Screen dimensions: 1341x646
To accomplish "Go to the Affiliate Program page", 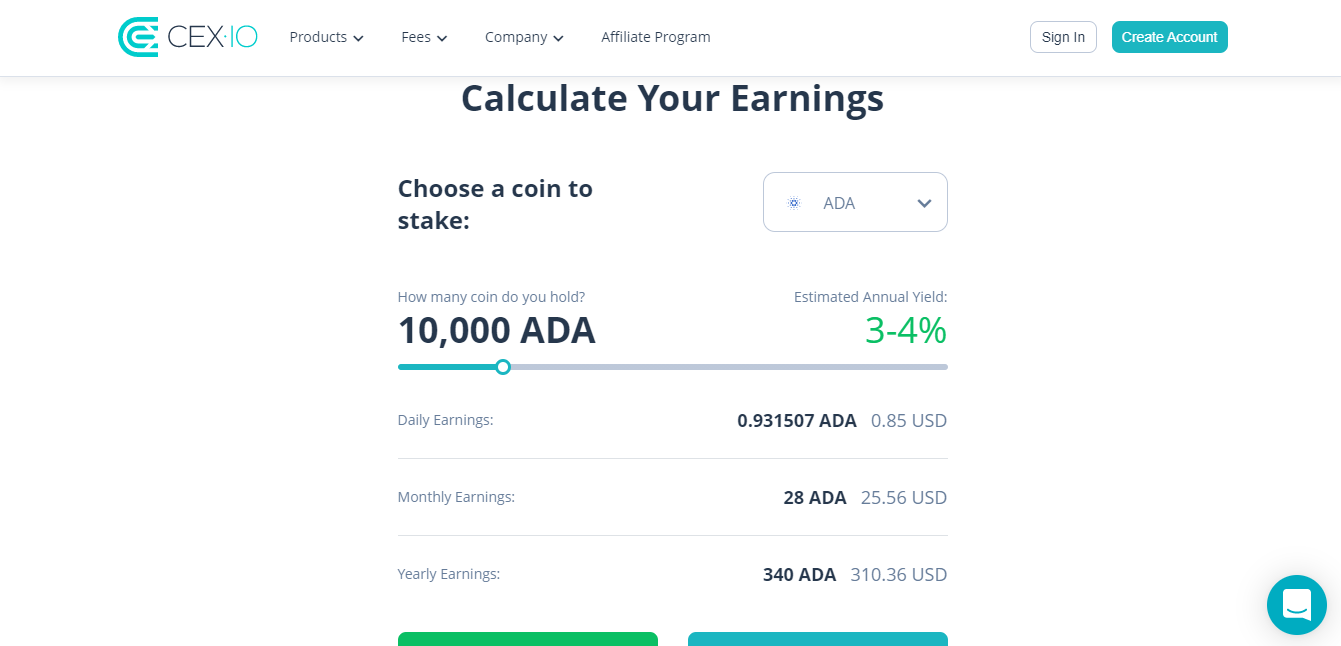I will (x=656, y=37).
